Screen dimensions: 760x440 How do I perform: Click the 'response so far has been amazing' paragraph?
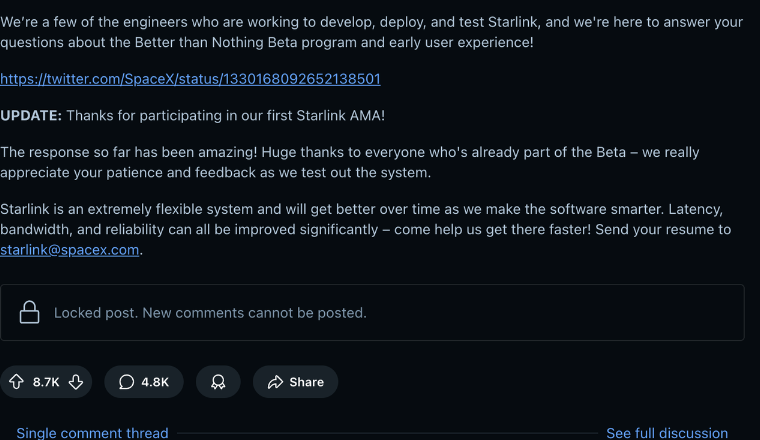(350, 162)
